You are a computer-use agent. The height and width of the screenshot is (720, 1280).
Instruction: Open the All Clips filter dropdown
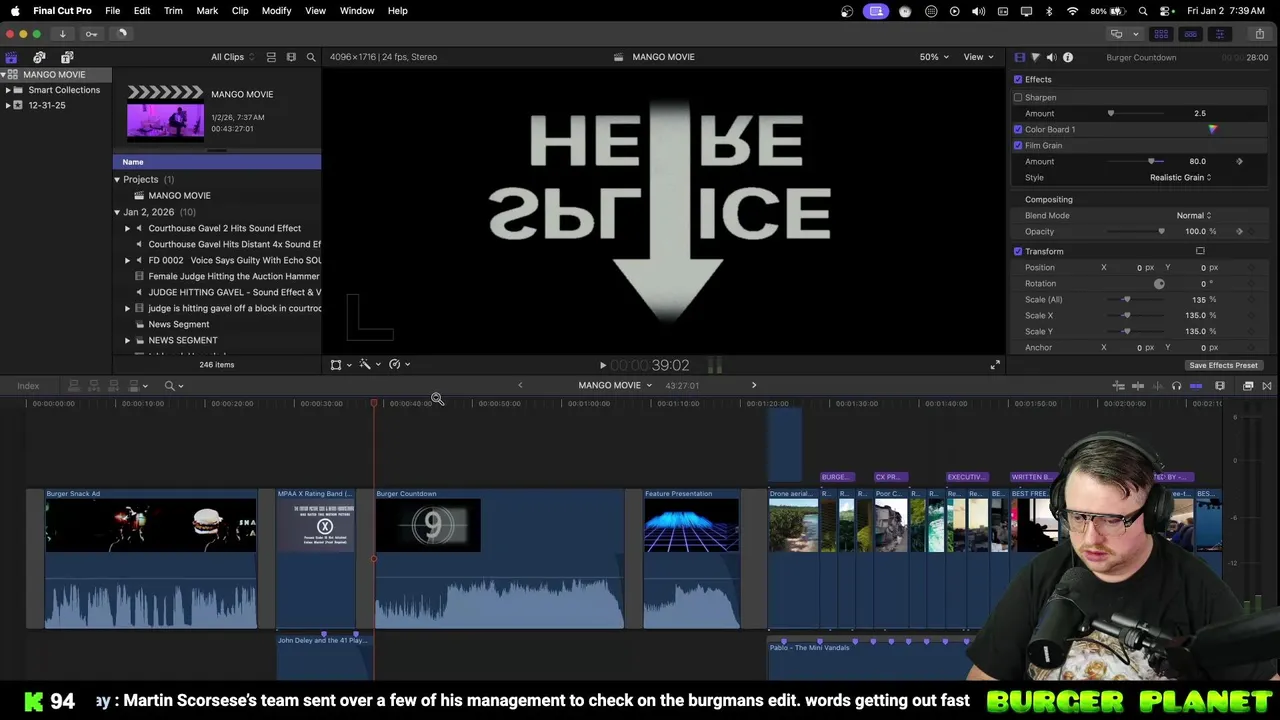pos(232,57)
